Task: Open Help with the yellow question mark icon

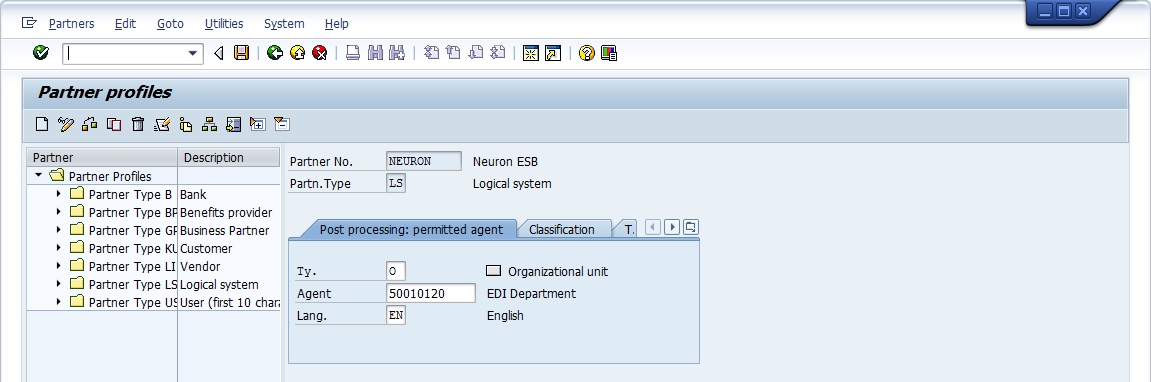Action: 587,53
